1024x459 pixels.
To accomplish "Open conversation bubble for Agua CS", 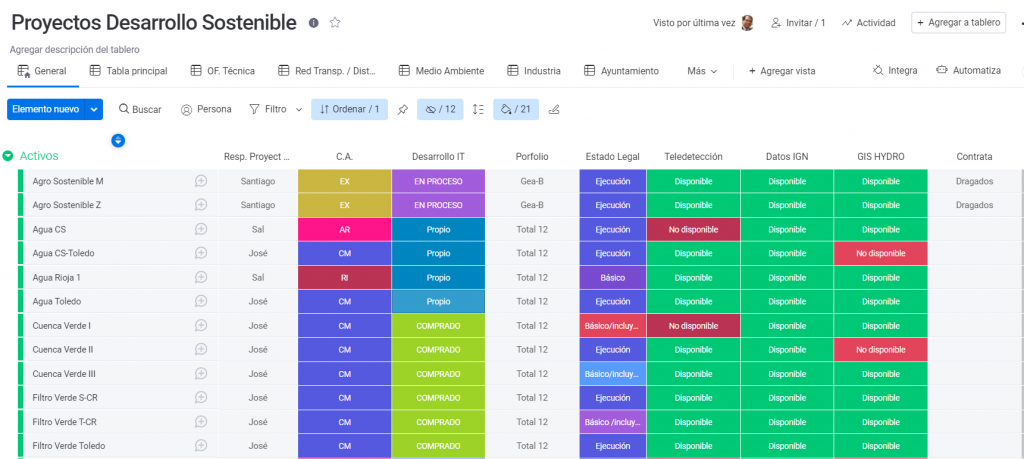I will pos(201,229).
